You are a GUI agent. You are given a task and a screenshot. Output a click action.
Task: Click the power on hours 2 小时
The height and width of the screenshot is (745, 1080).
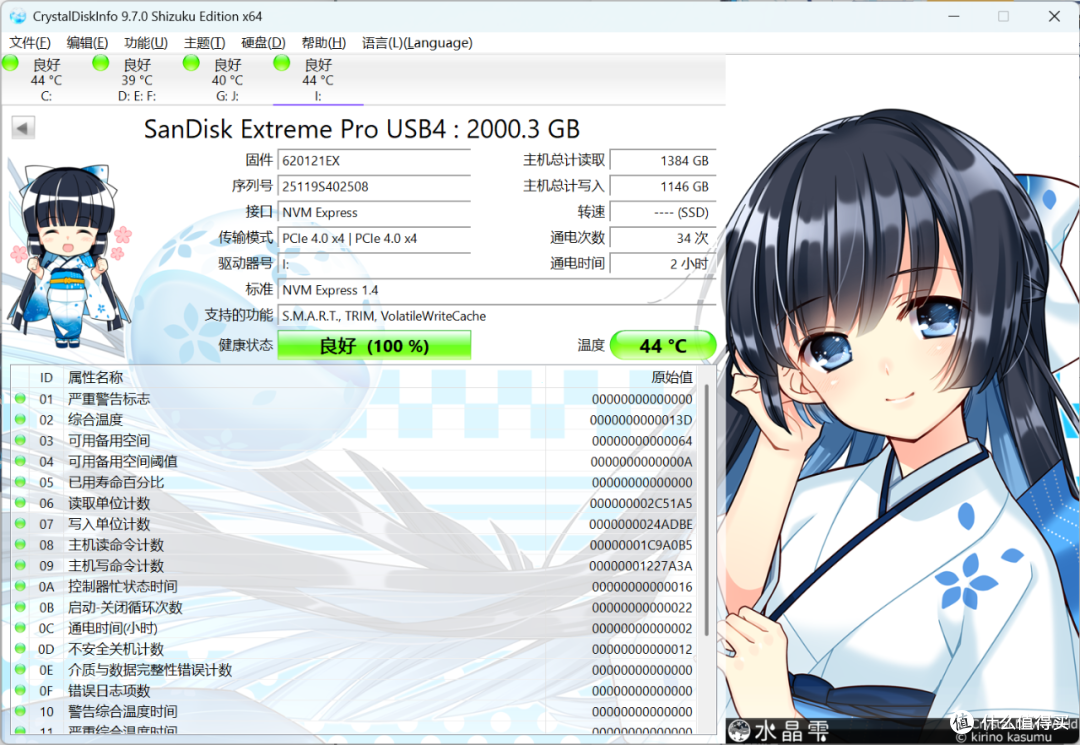[663, 264]
